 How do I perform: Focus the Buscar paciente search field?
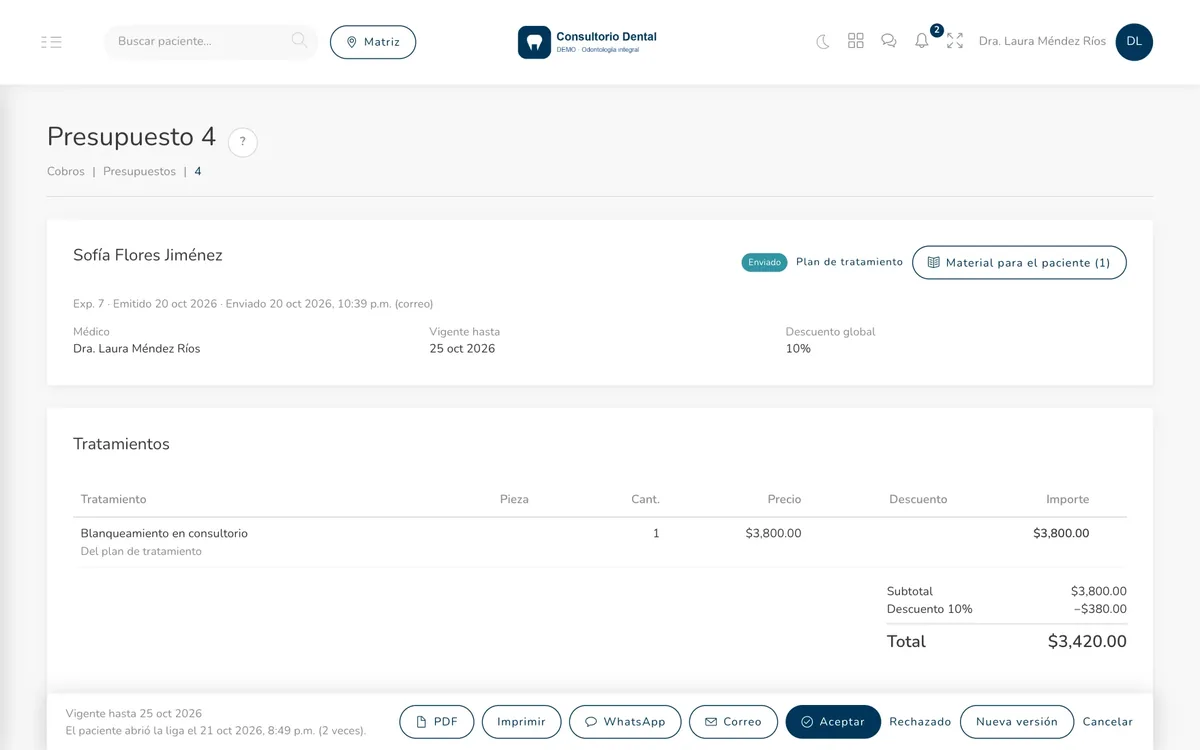click(210, 42)
